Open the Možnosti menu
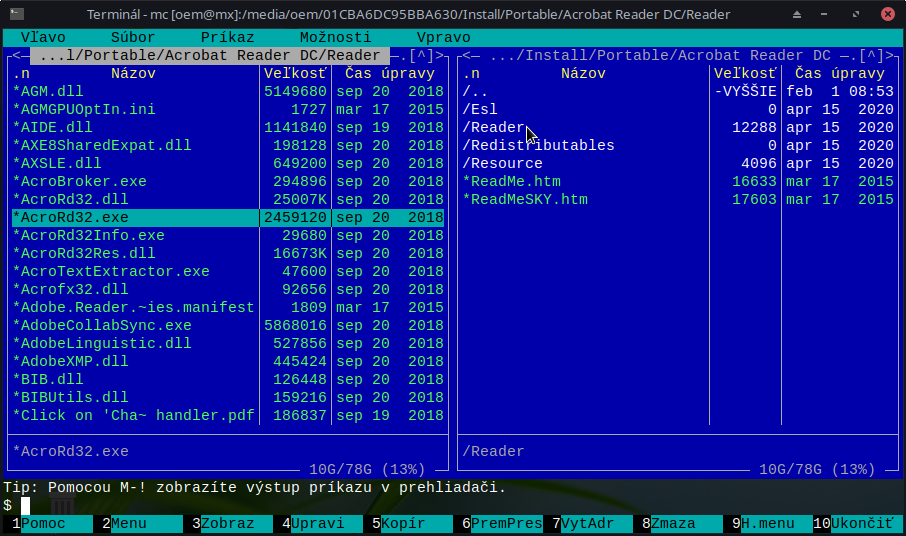 tap(335, 38)
